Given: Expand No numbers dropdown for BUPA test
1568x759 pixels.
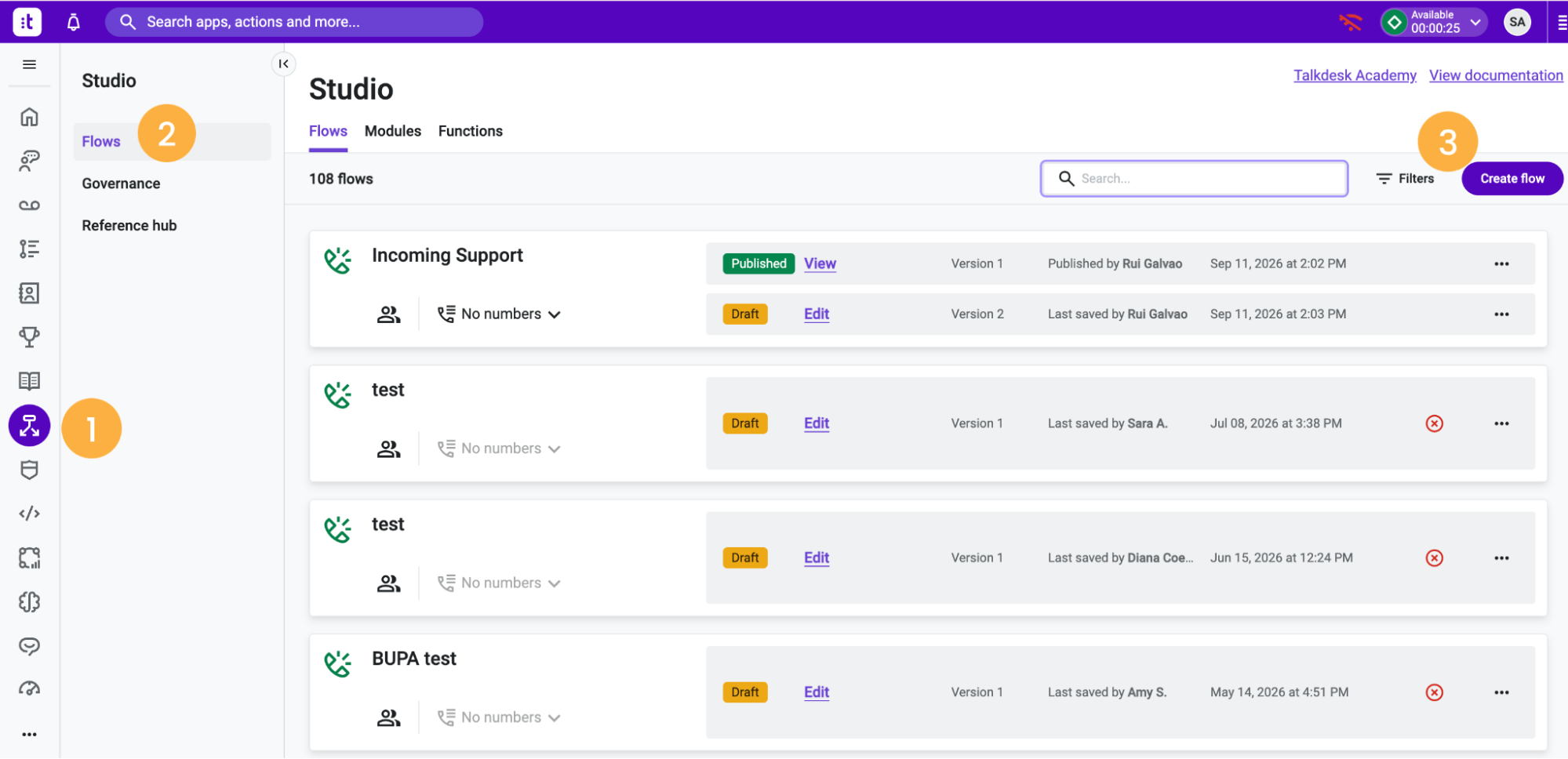Looking at the screenshot, I should [x=500, y=717].
